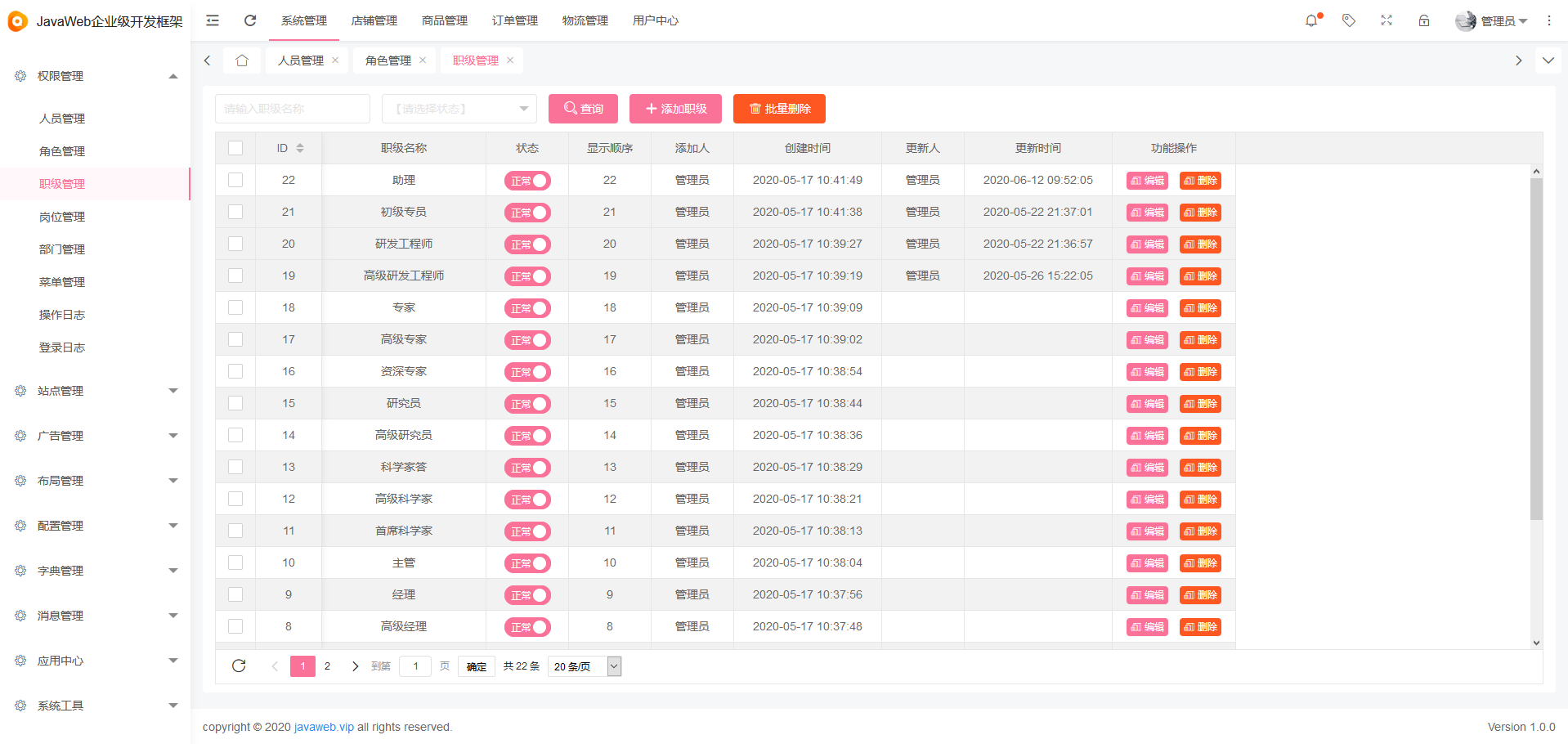
Task: Check the select-all checkbox in the table header
Action: 235,148
